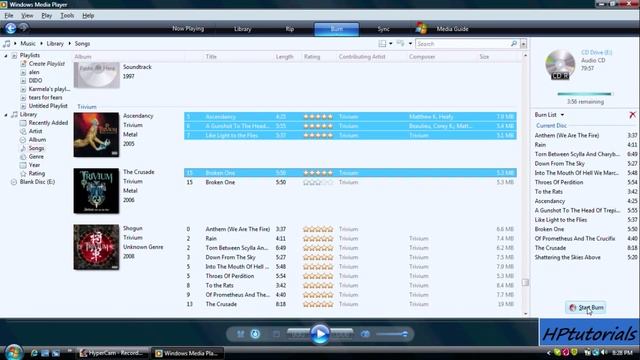
Task: Select the Genre library view
Action: tap(36, 156)
